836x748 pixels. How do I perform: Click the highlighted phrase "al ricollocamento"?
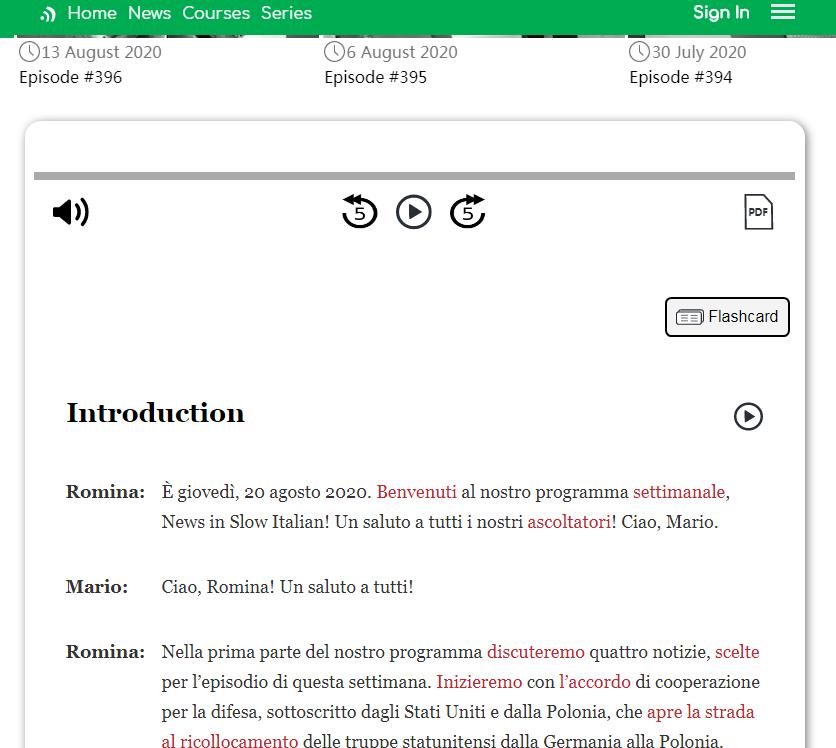[230, 741]
